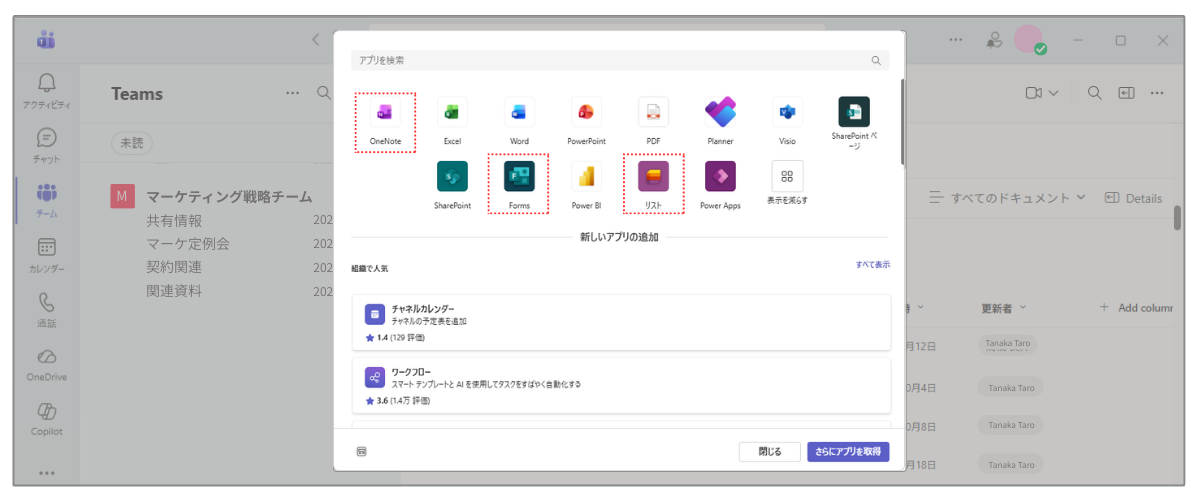Open the Planner app icon
This screenshot has width=1200, height=500.
point(720,121)
